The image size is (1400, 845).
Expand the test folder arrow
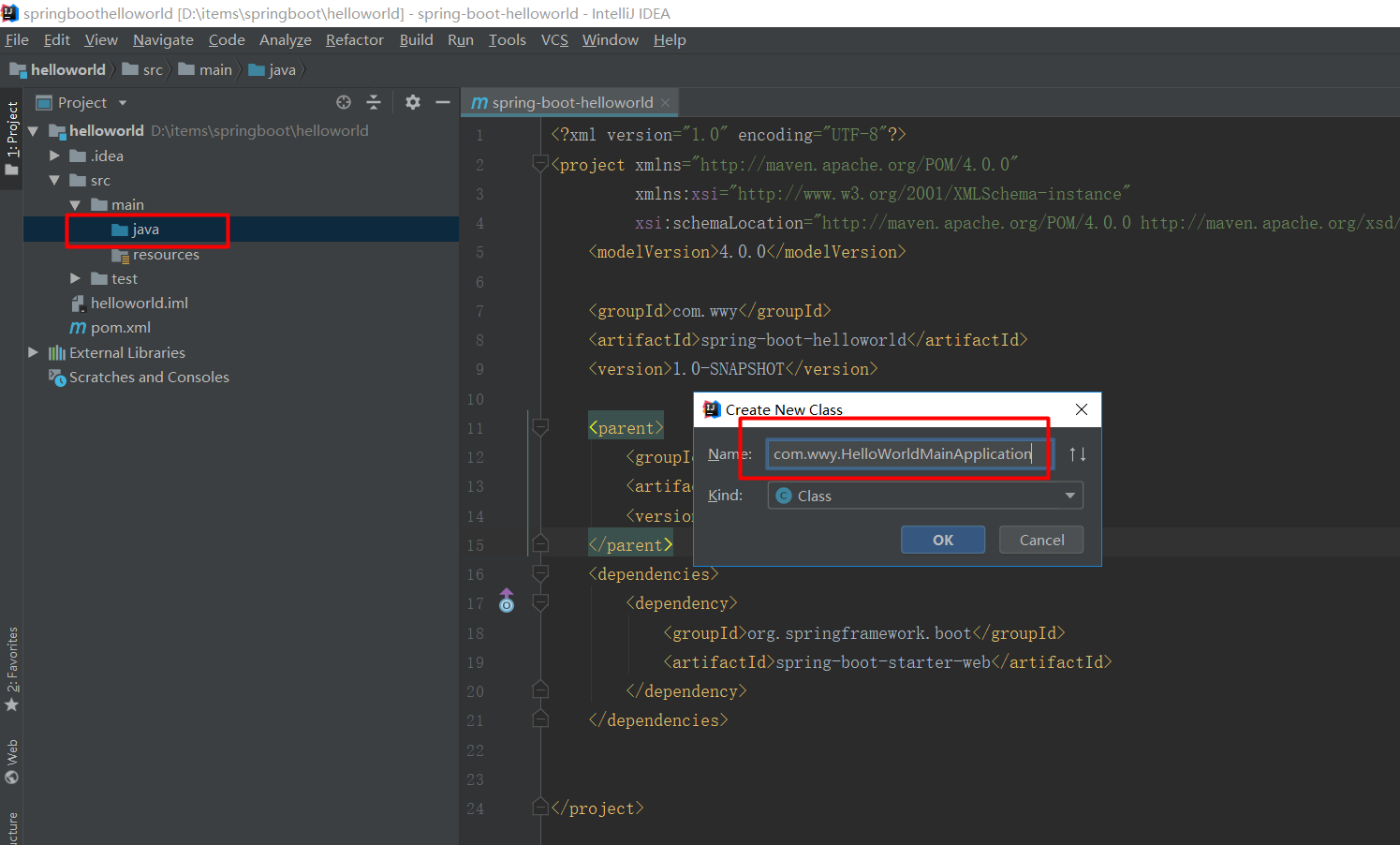[75, 278]
